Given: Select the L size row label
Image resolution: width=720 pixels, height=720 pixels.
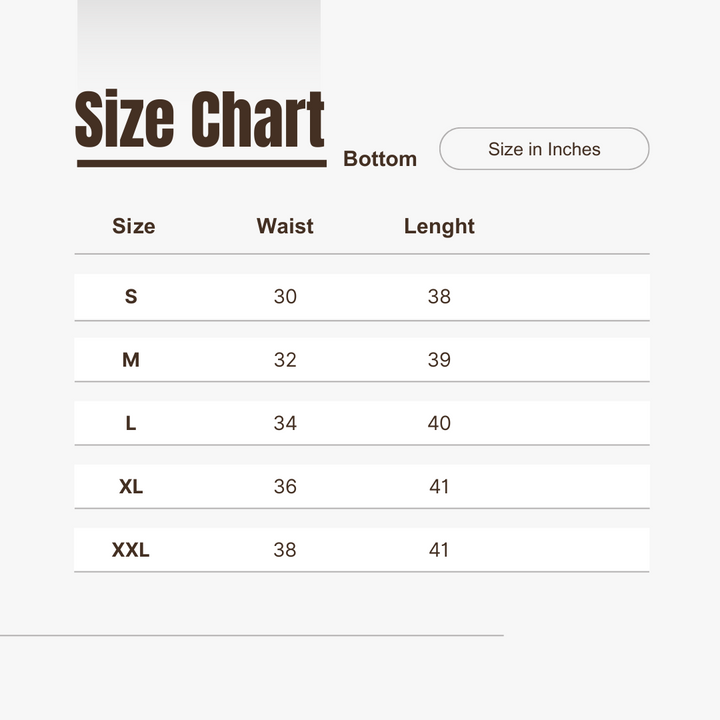Looking at the screenshot, I should [x=131, y=423].
